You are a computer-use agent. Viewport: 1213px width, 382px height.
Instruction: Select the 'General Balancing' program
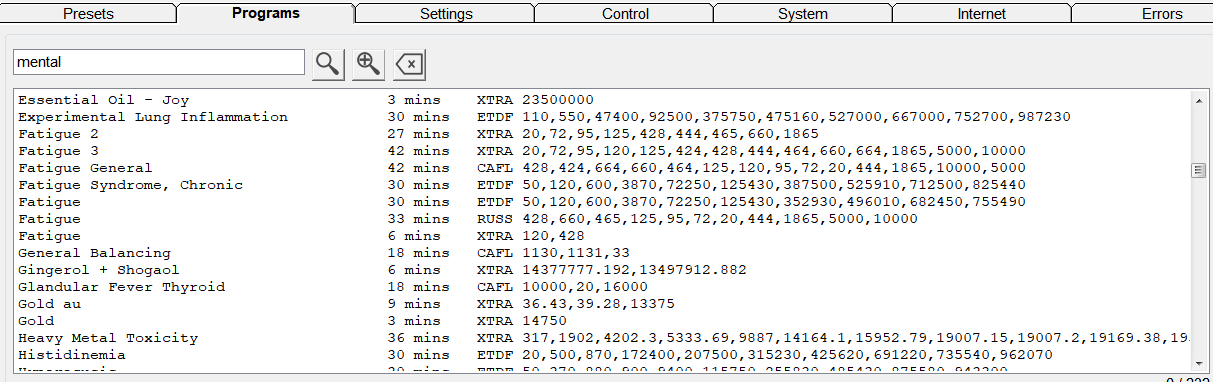pyautogui.click(x=603, y=253)
